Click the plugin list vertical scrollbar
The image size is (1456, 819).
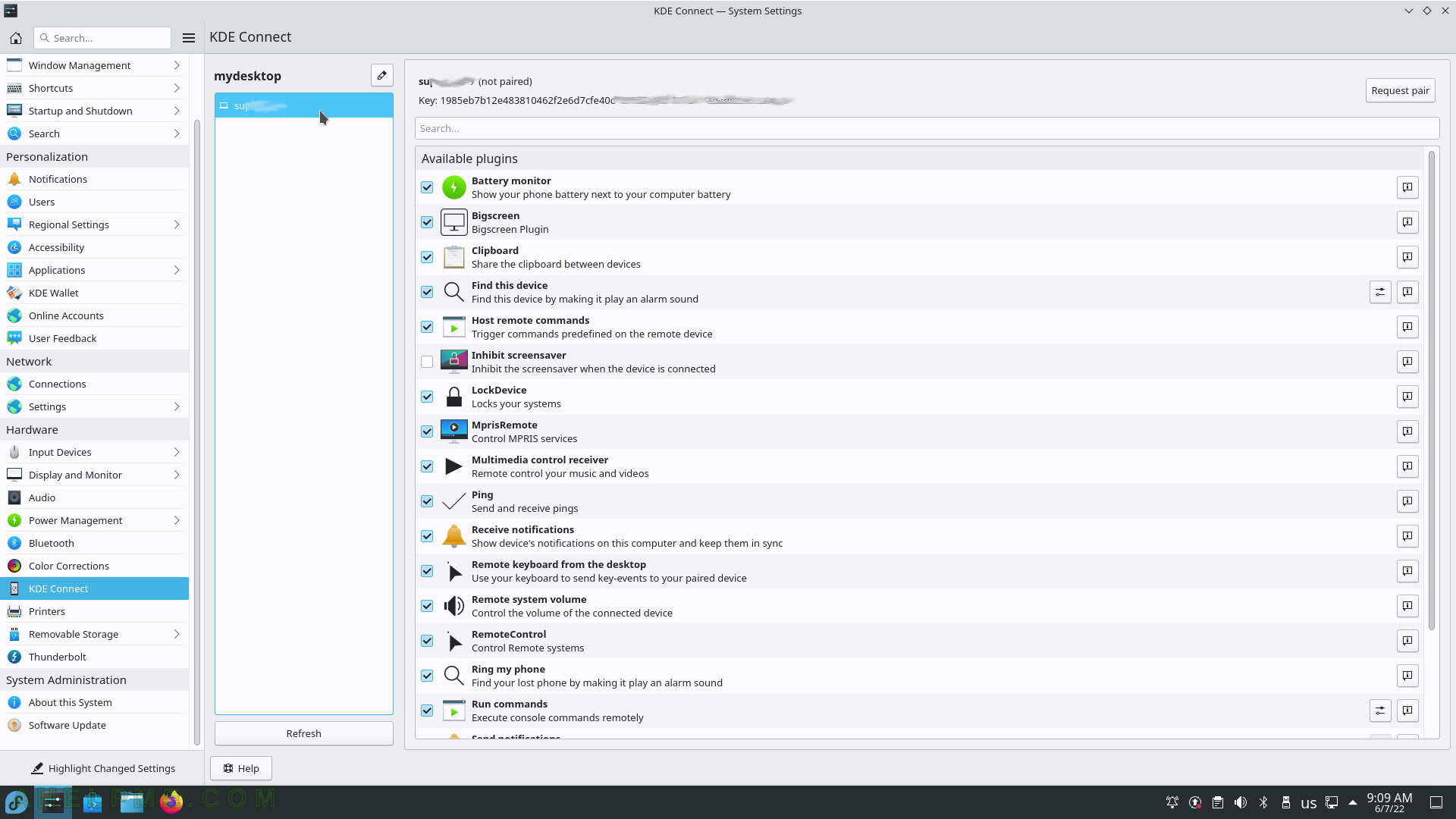pos(1431,391)
